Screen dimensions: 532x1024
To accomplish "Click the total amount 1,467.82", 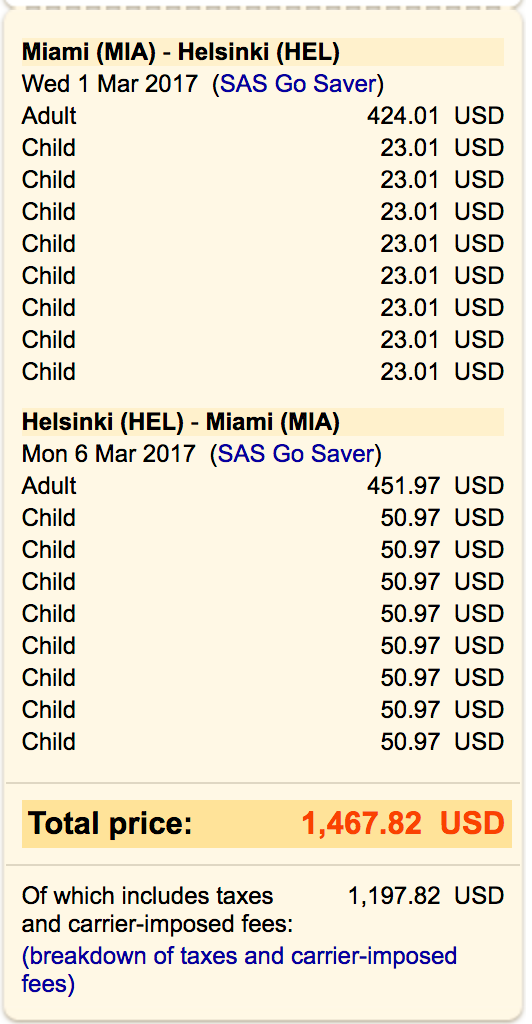I will click(x=362, y=824).
